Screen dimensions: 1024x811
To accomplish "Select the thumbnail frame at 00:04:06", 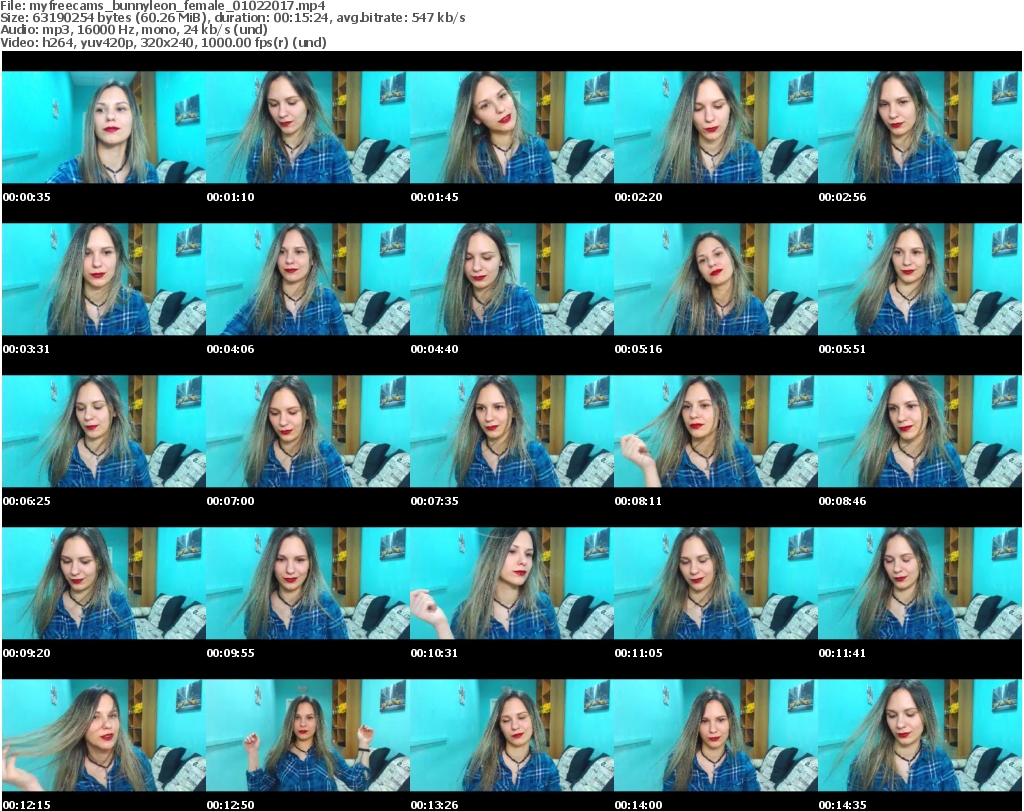I will [308, 279].
